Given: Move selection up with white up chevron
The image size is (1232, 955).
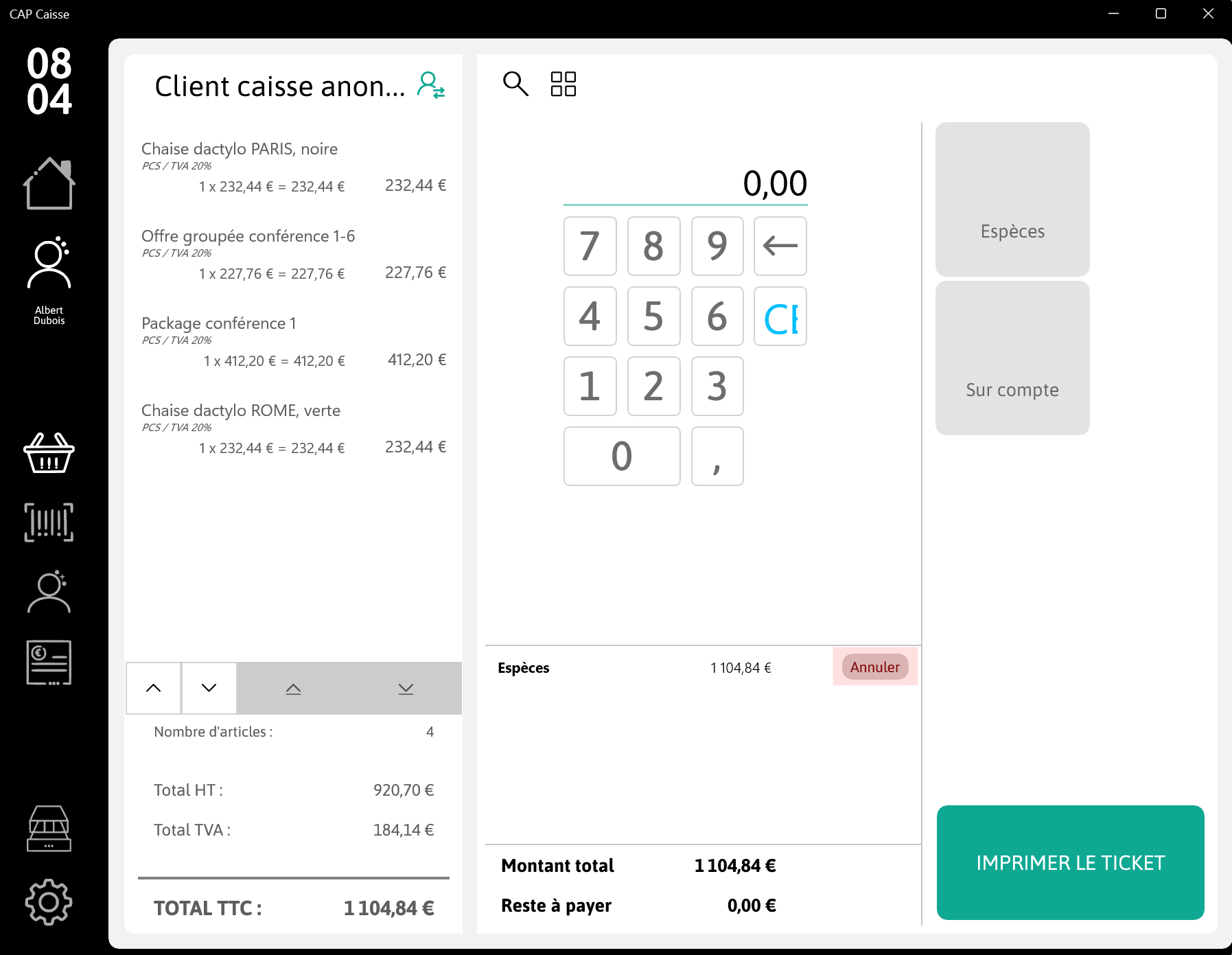Looking at the screenshot, I should pos(154,688).
